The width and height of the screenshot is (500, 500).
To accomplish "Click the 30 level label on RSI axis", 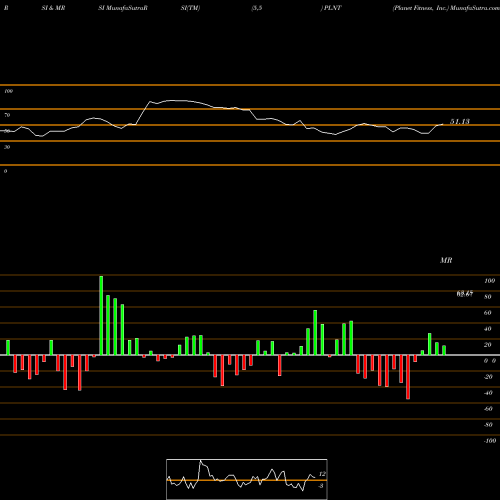I will point(7,147).
